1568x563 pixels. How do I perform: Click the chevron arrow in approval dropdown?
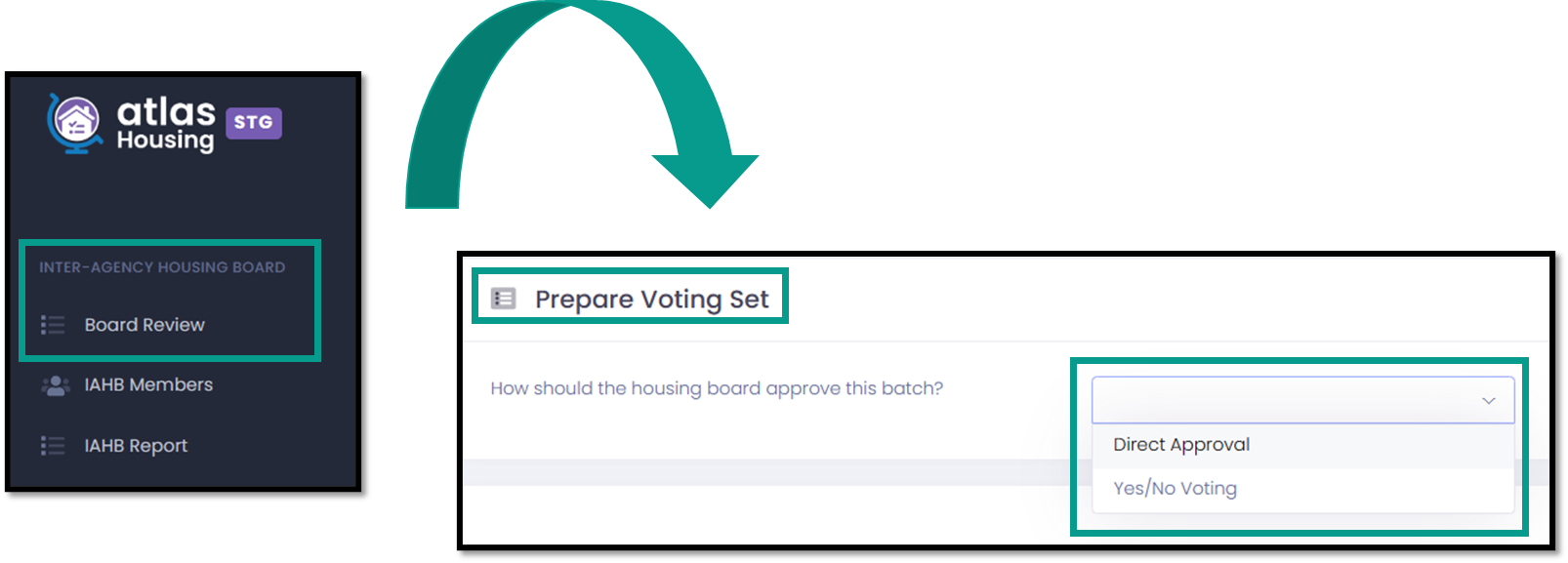click(1488, 401)
